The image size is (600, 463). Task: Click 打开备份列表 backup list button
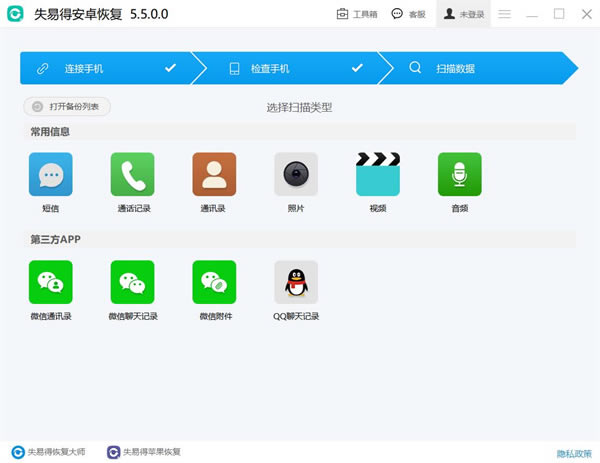coord(67,106)
